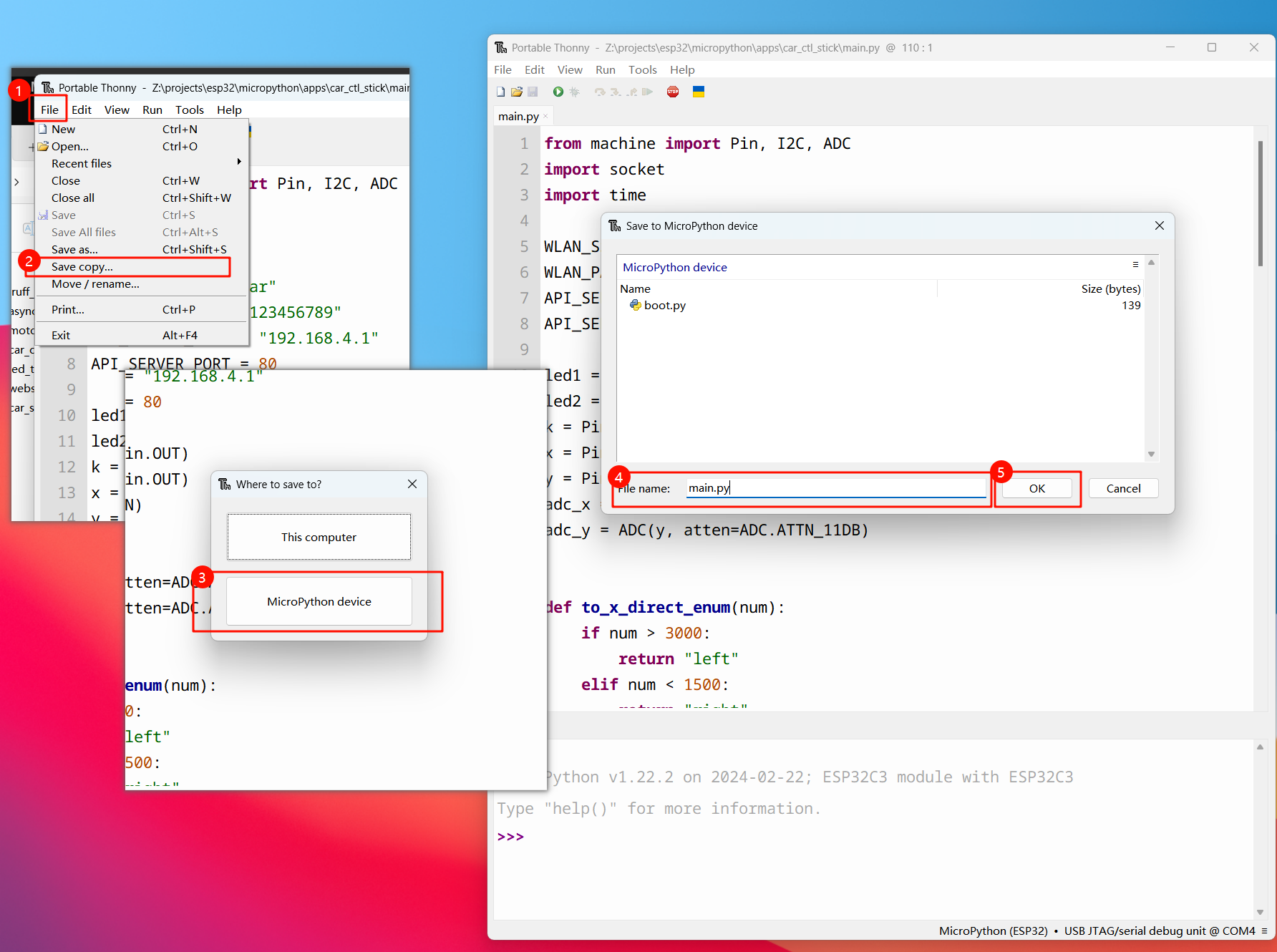Screen dimensions: 1277x952
Task: Close the main.py editor tab with its x
Action: [x=545, y=116]
